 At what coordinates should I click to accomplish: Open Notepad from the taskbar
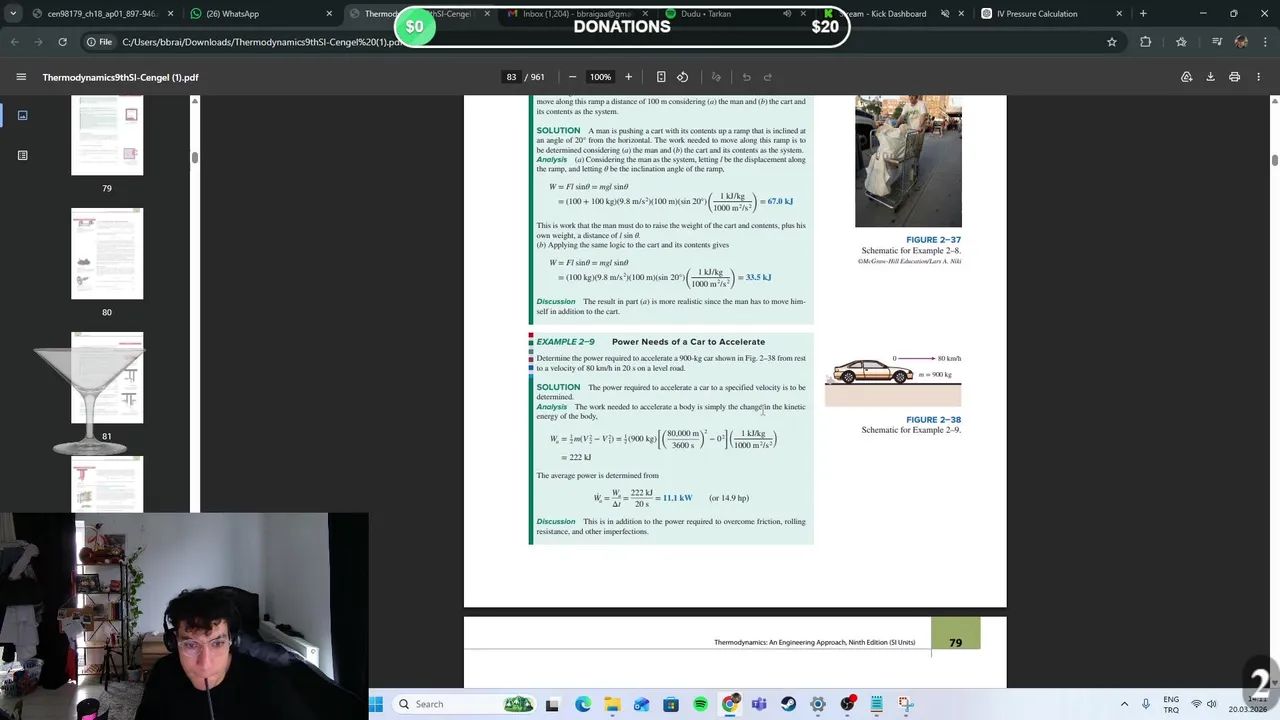pos(877,704)
